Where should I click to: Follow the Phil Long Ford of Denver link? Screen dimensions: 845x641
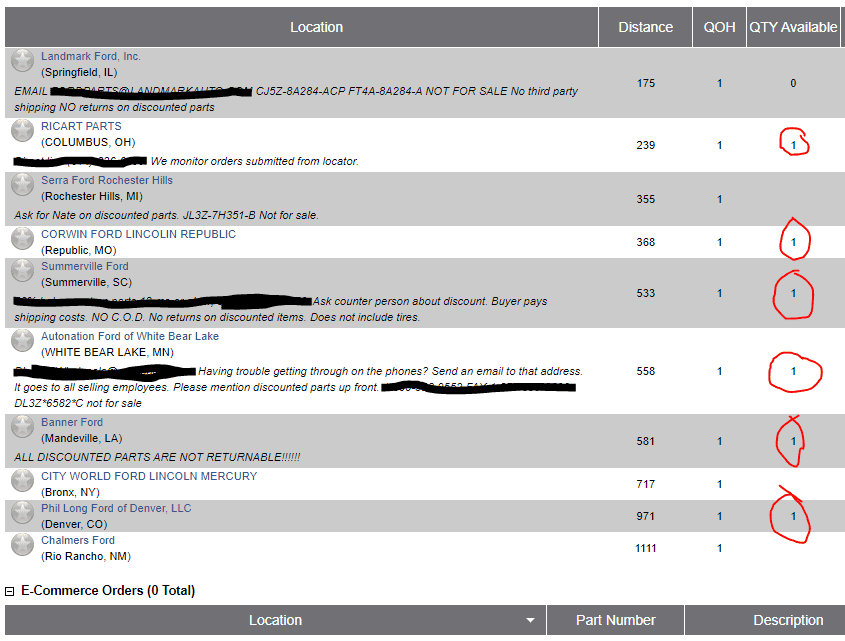pos(116,508)
